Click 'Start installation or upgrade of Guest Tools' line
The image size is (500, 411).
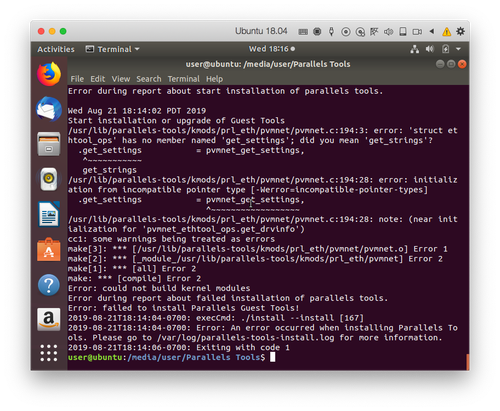(176, 121)
